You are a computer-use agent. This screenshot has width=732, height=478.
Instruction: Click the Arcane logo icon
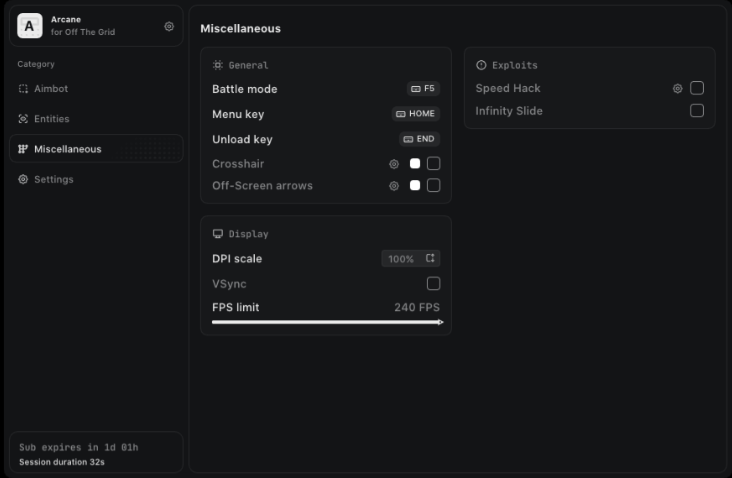[x=30, y=26]
